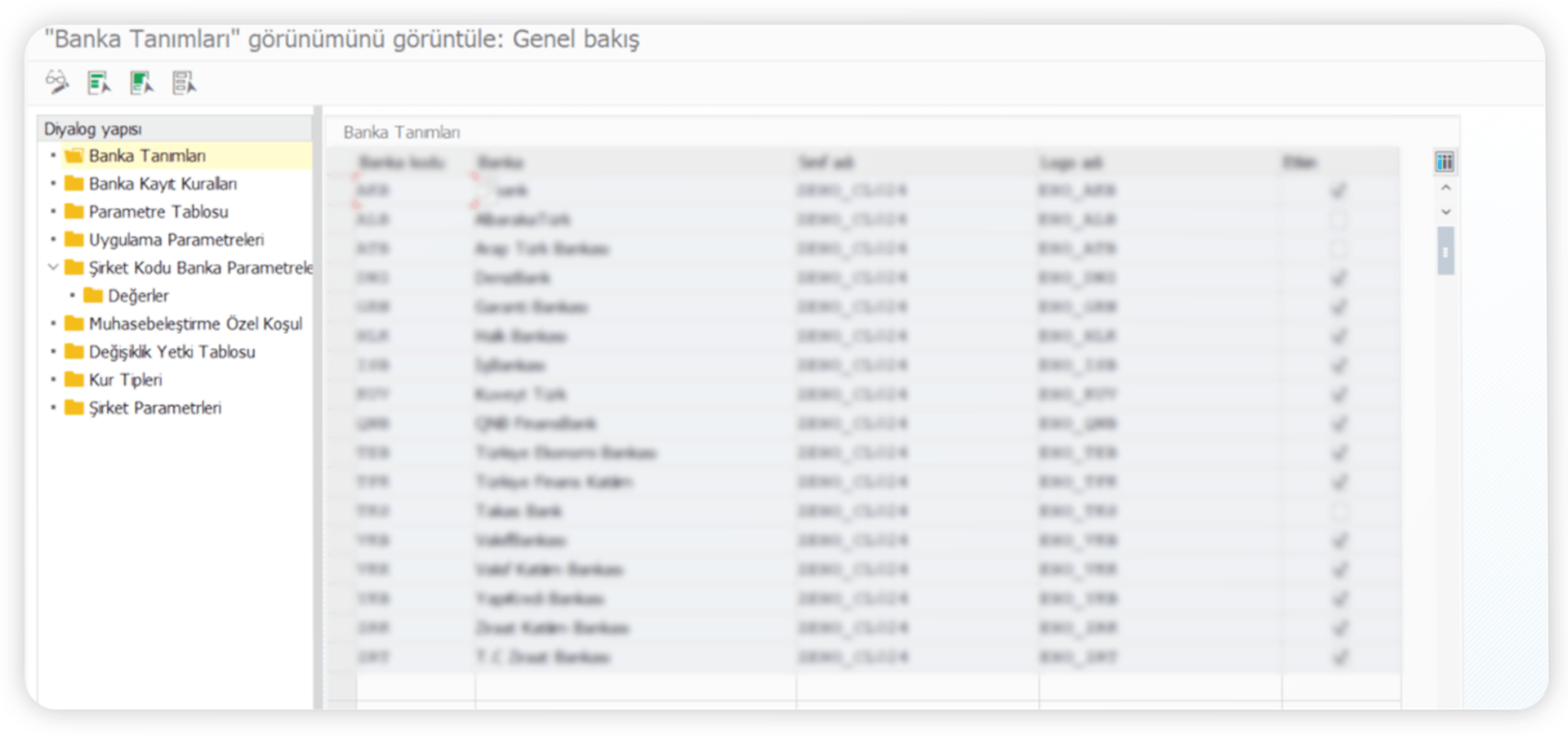Click the Değerler folder icon

click(93, 295)
